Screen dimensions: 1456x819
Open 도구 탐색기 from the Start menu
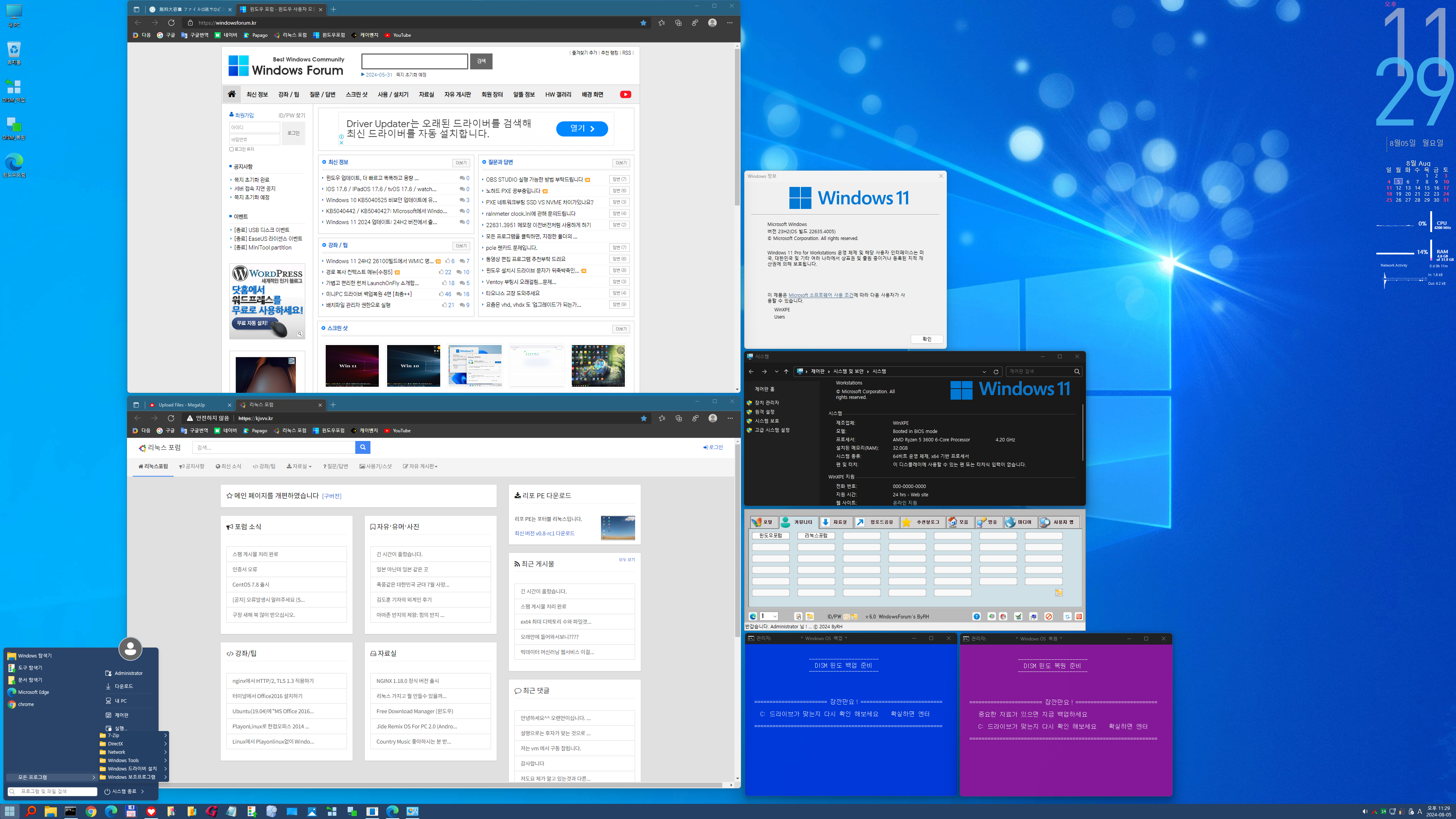click(25, 667)
